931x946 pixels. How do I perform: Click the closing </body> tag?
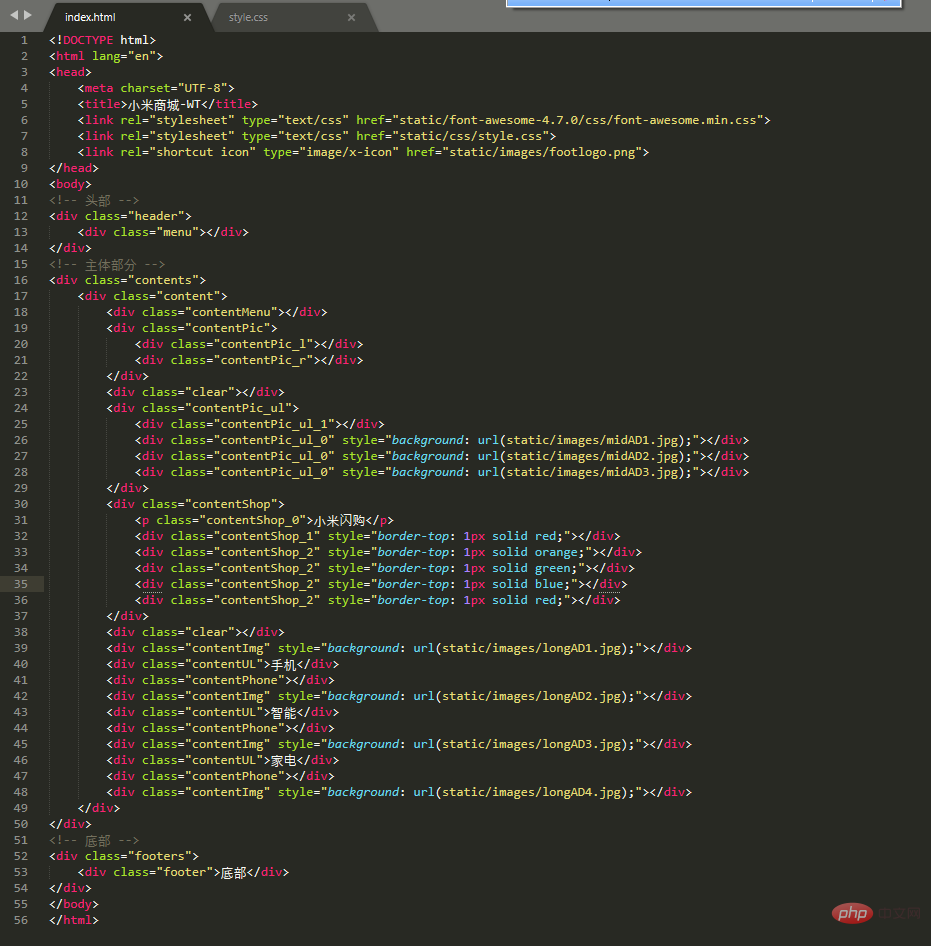(74, 904)
